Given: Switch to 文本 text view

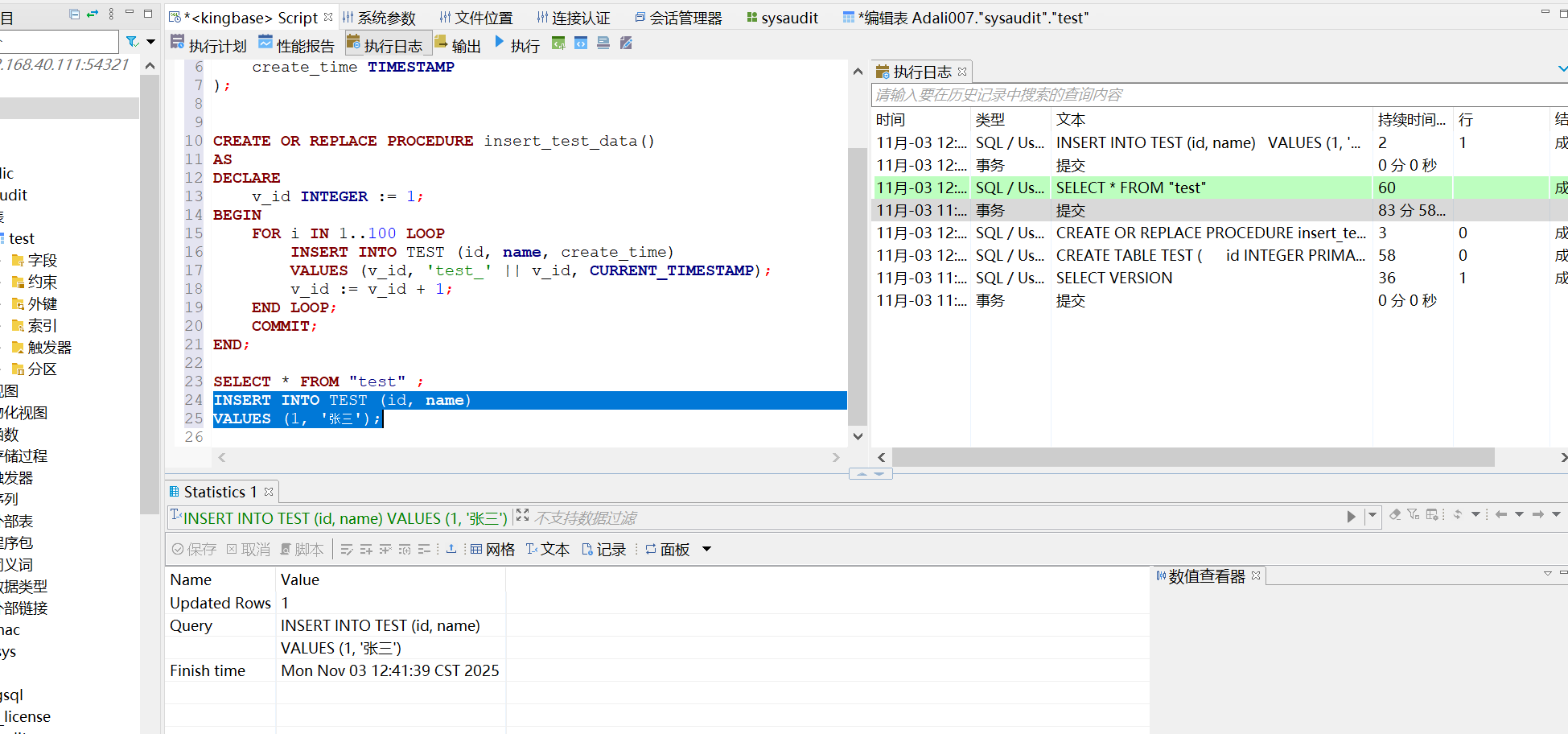Looking at the screenshot, I should pos(547,550).
